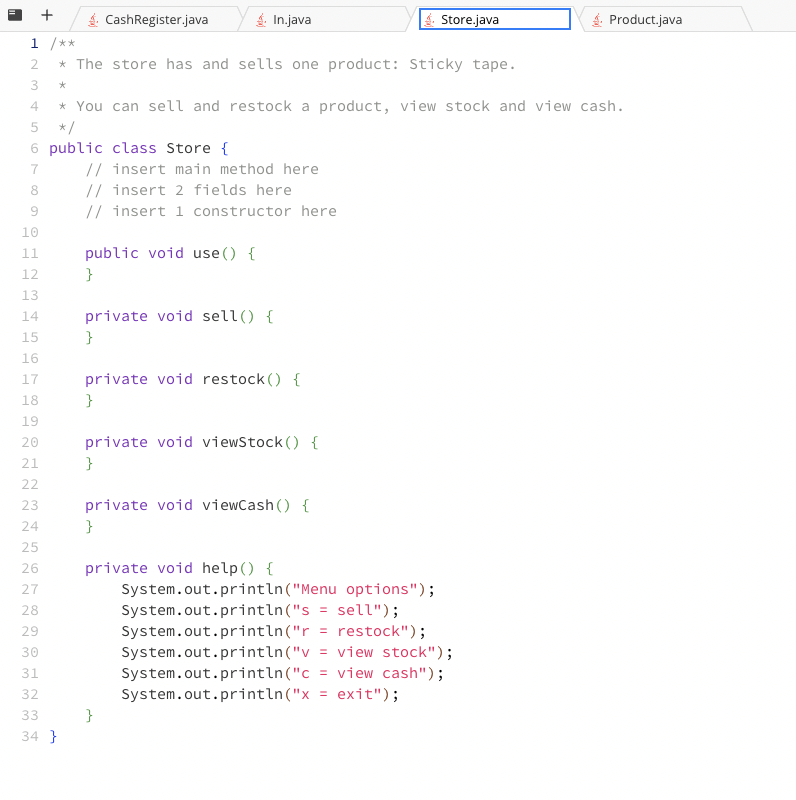Place cursor on 'public class Store' line
This screenshot has height=800, width=796.
click(139, 148)
